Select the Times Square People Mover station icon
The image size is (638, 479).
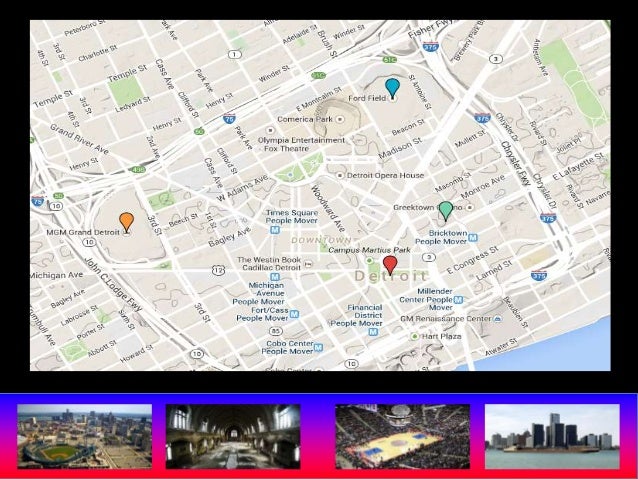[x=275, y=230]
